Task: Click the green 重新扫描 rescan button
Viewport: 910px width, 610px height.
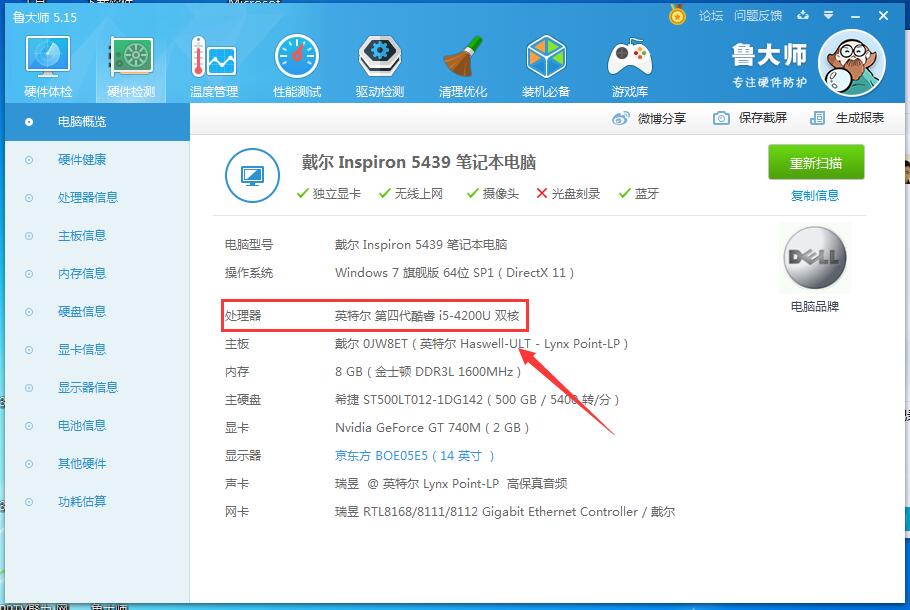Action: (816, 163)
